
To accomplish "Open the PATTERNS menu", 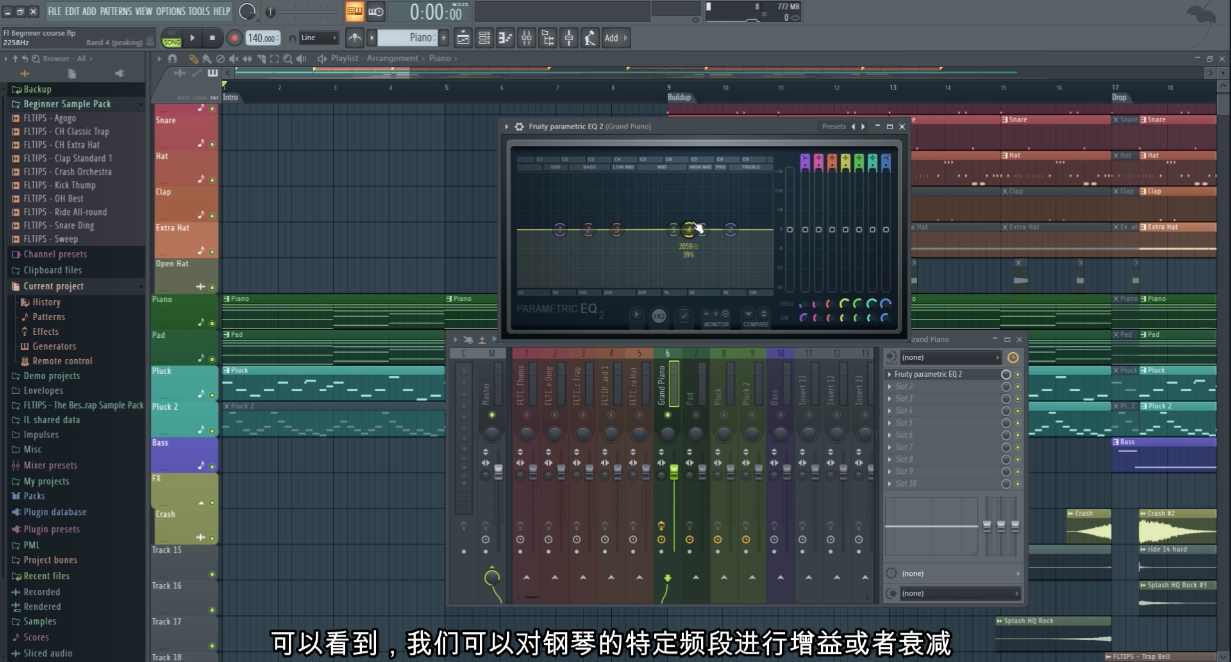I will coord(115,11).
